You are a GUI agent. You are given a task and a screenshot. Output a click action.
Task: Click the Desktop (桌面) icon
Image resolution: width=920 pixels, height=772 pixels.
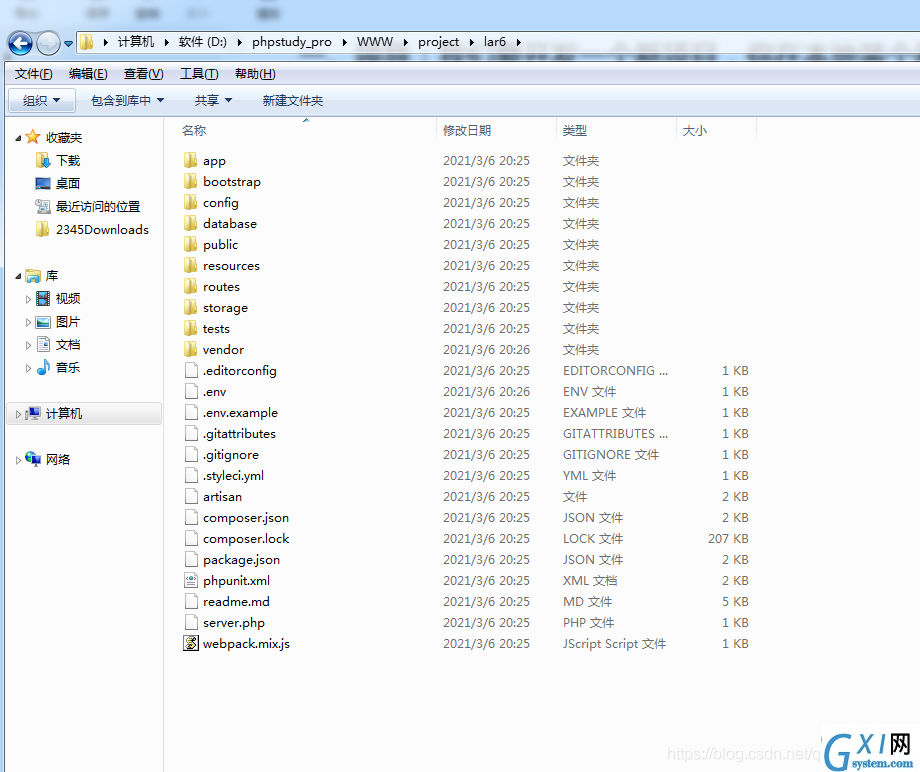[43, 183]
